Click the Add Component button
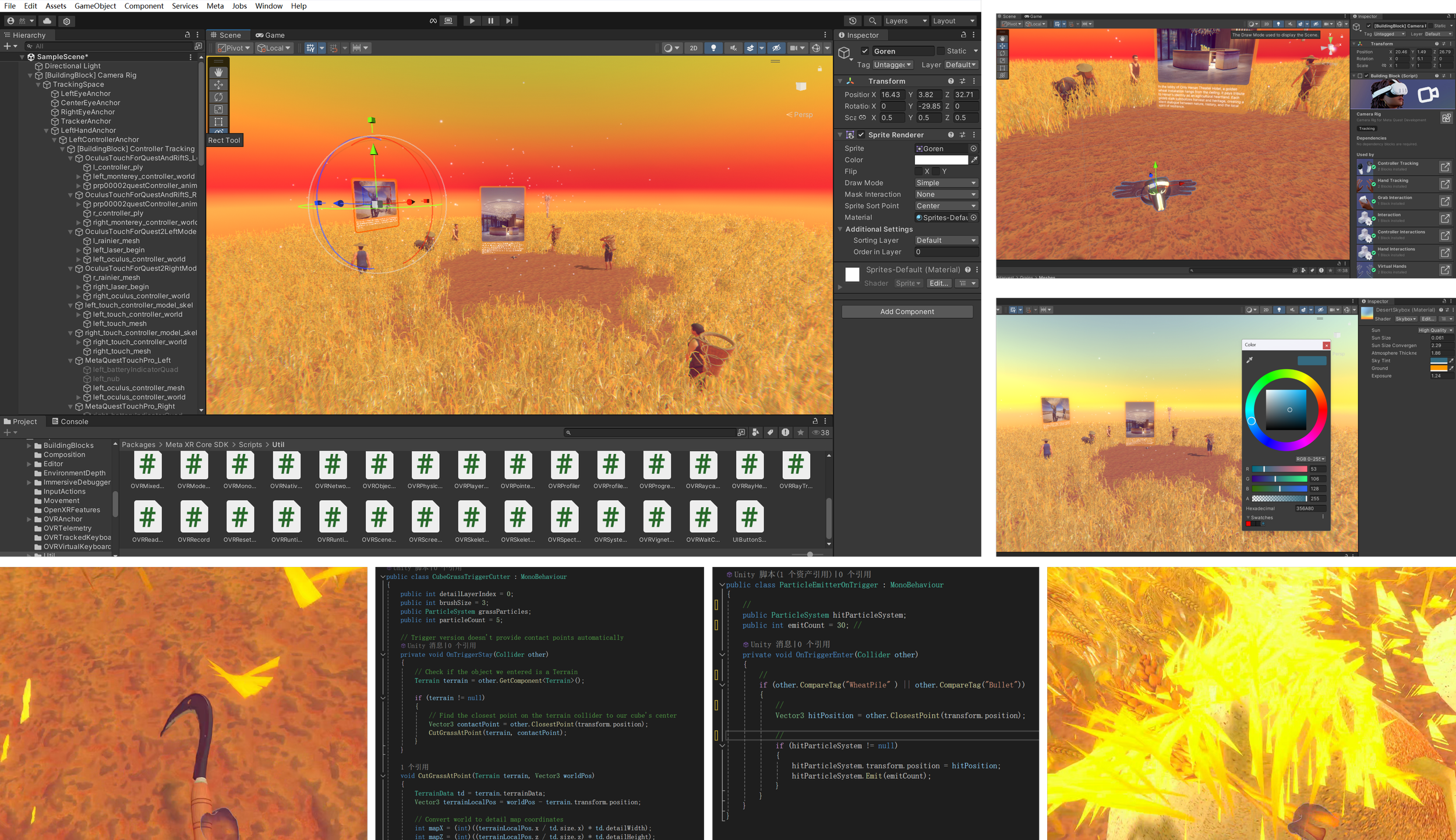Viewport: 1456px width, 840px height. (x=907, y=312)
